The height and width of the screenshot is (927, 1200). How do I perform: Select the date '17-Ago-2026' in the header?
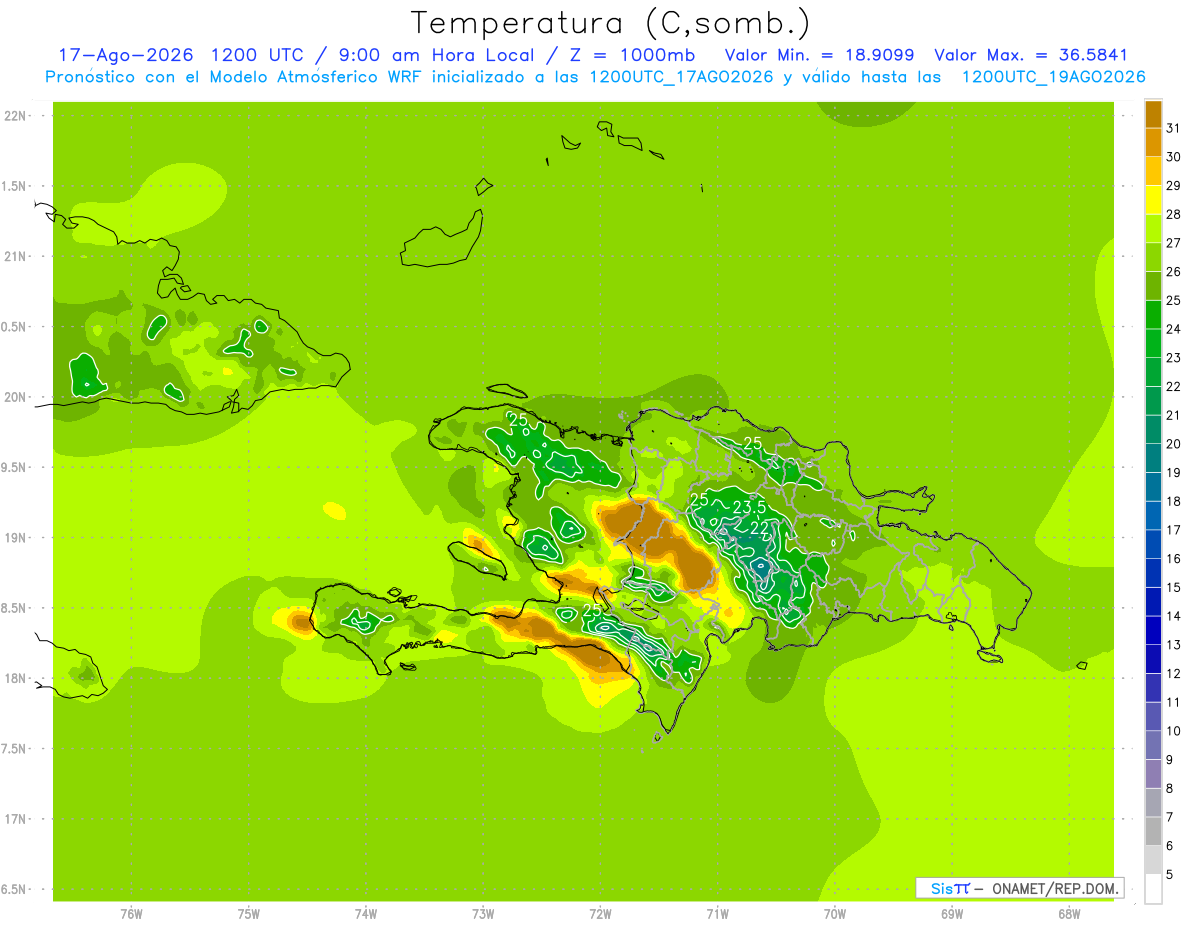126,55
